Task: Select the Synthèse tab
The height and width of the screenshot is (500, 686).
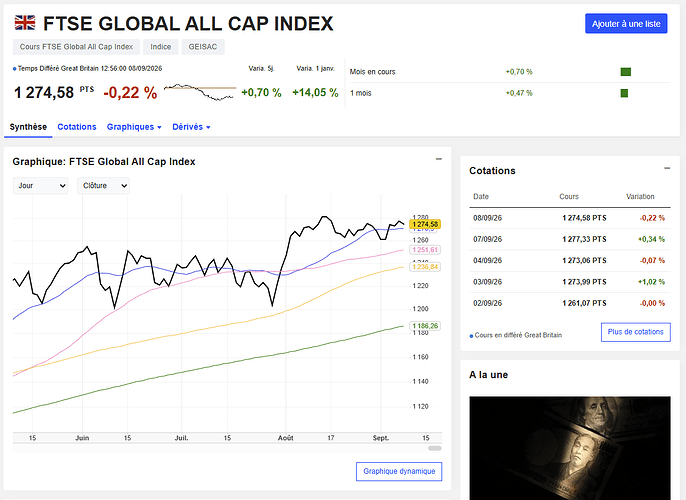Action: (x=28, y=127)
